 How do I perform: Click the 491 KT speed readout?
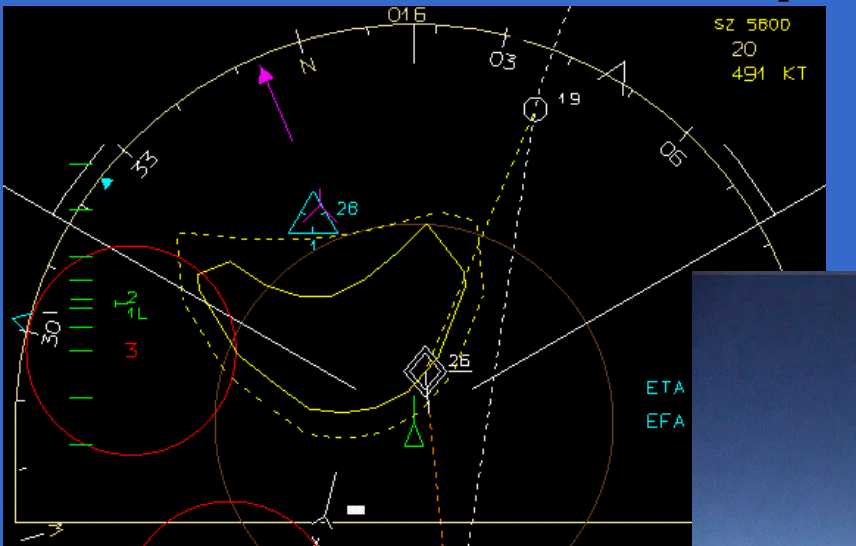[x=768, y=74]
